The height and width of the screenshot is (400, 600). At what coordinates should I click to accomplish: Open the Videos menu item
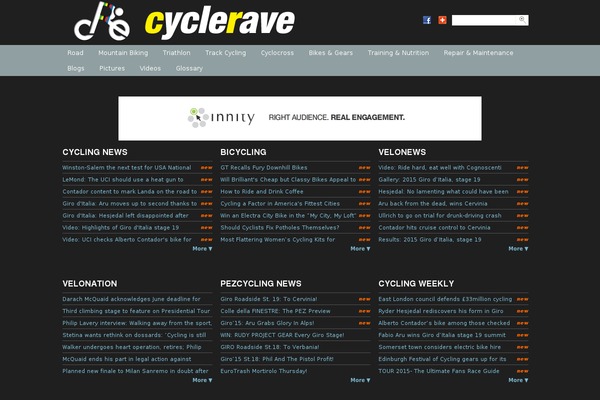click(150, 68)
